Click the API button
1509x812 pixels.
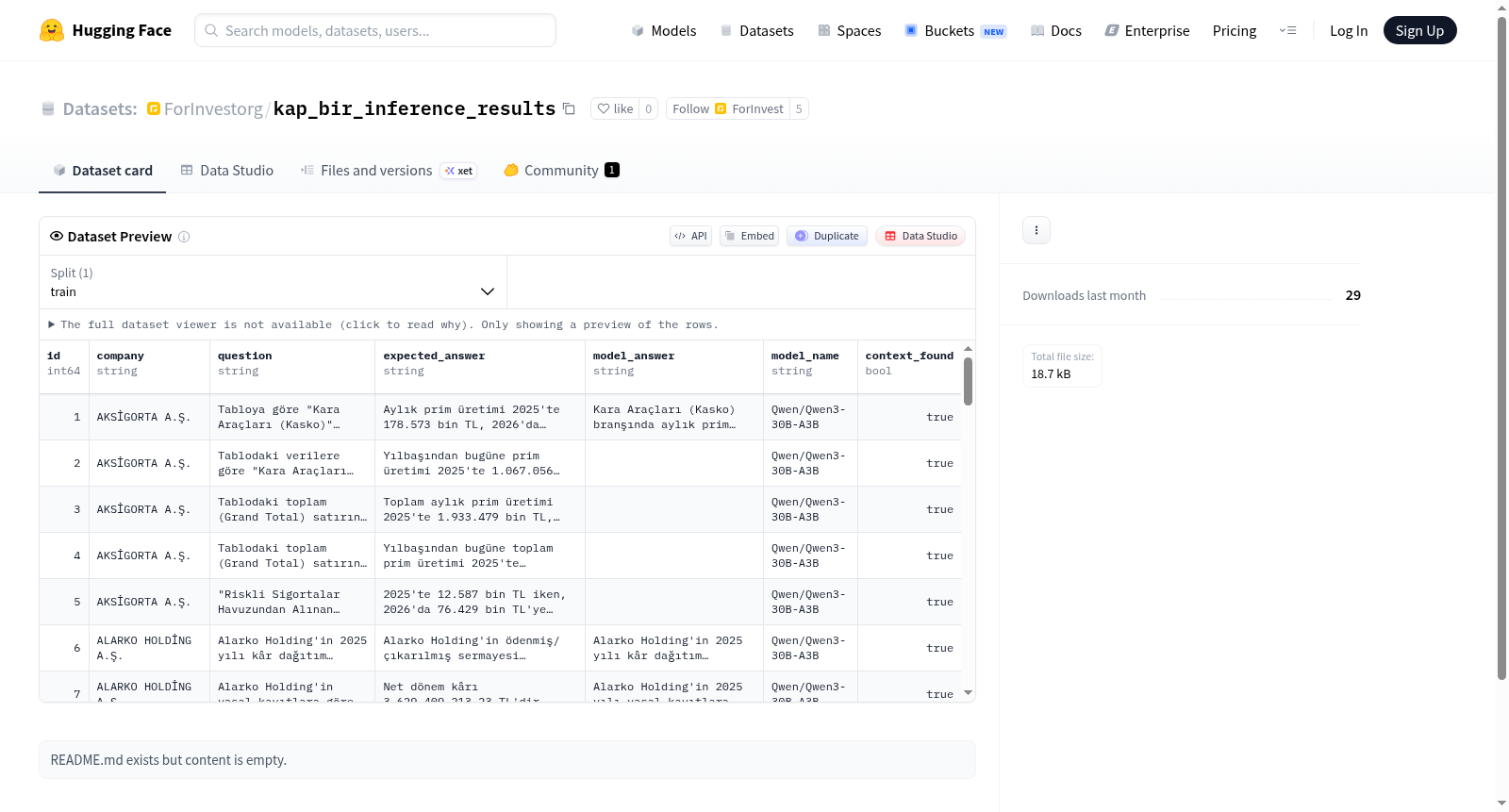coord(690,236)
